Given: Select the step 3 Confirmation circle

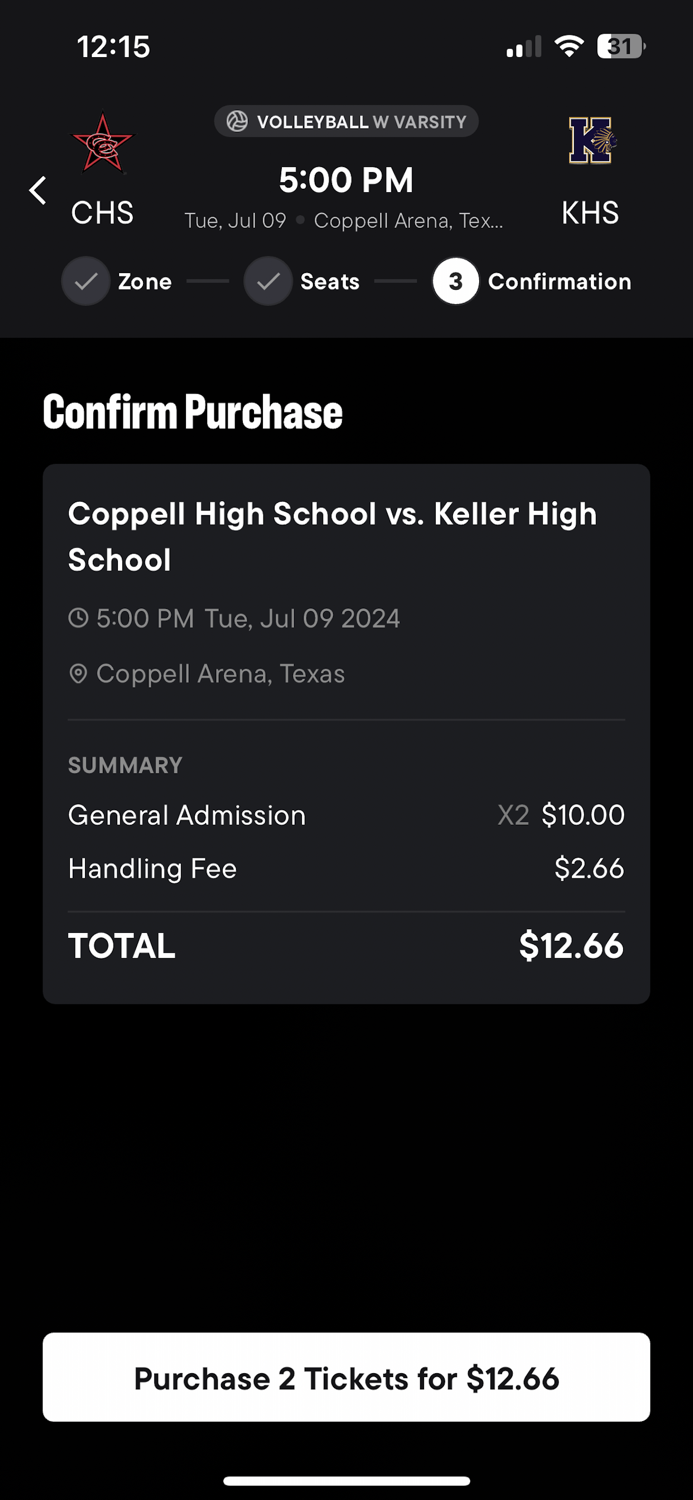Looking at the screenshot, I should click(x=455, y=282).
